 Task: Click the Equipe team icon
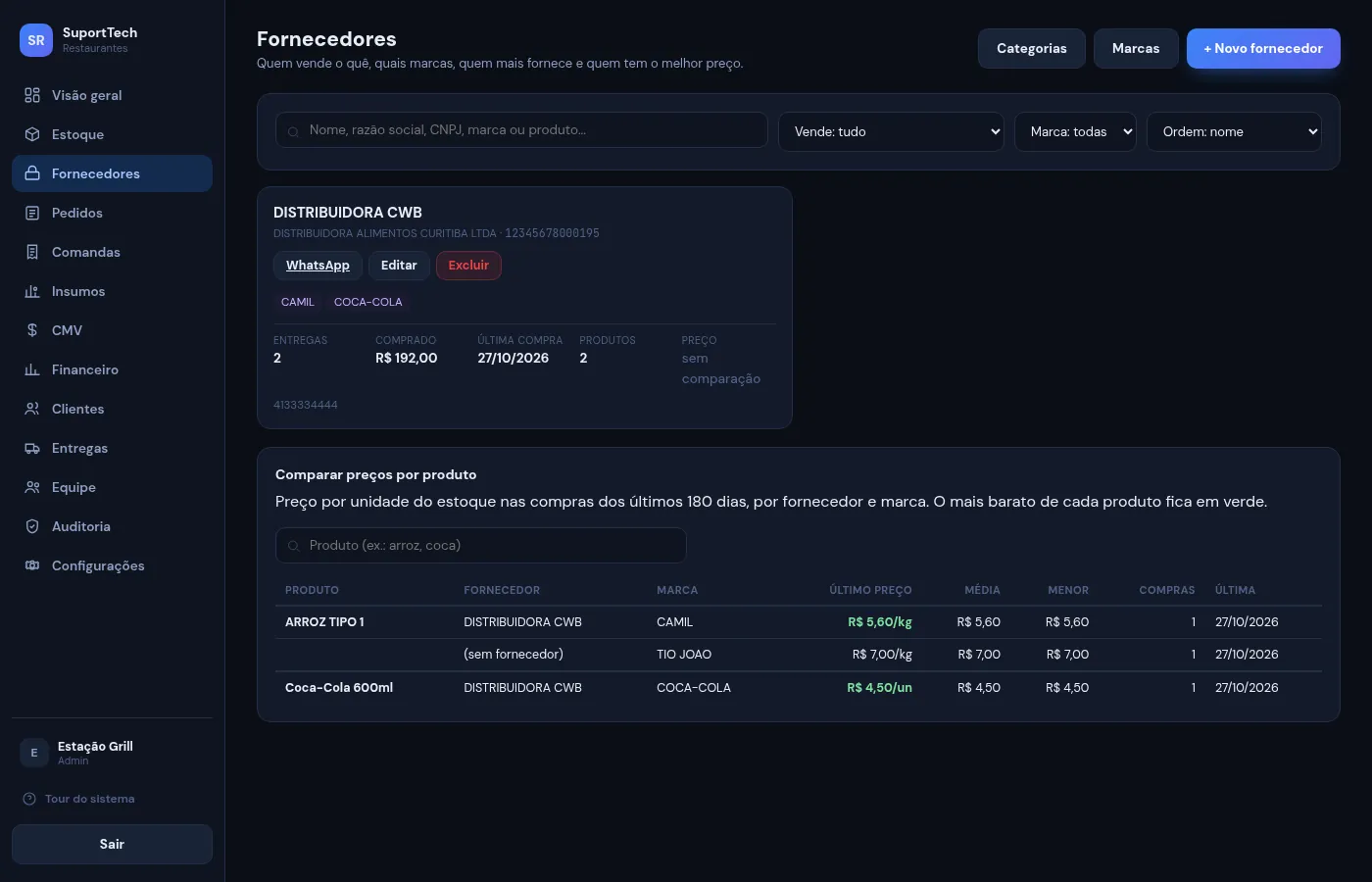click(32, 487)
